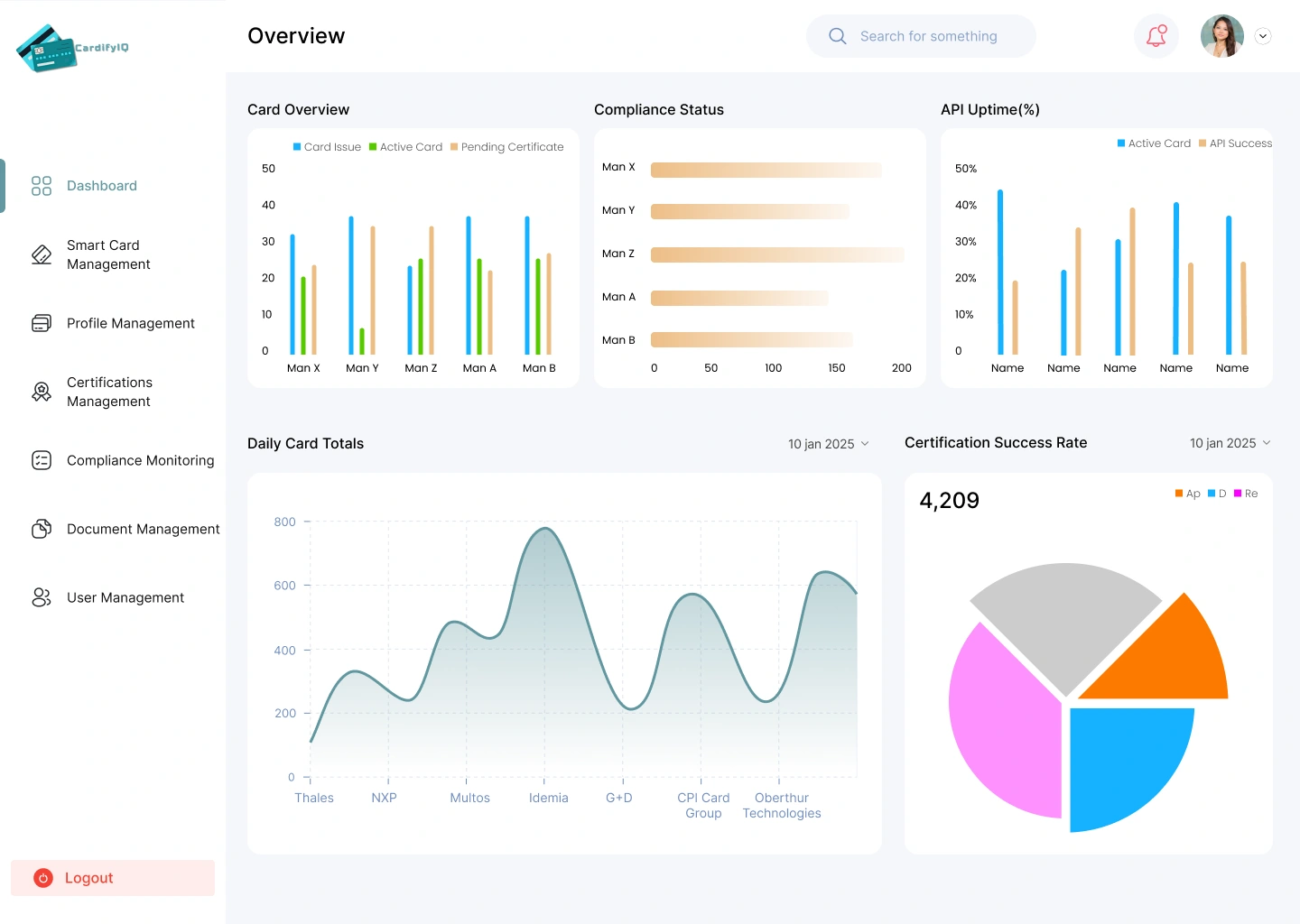Click the Man X compliance bar
Screen dimensions: 1300x924
766,170
